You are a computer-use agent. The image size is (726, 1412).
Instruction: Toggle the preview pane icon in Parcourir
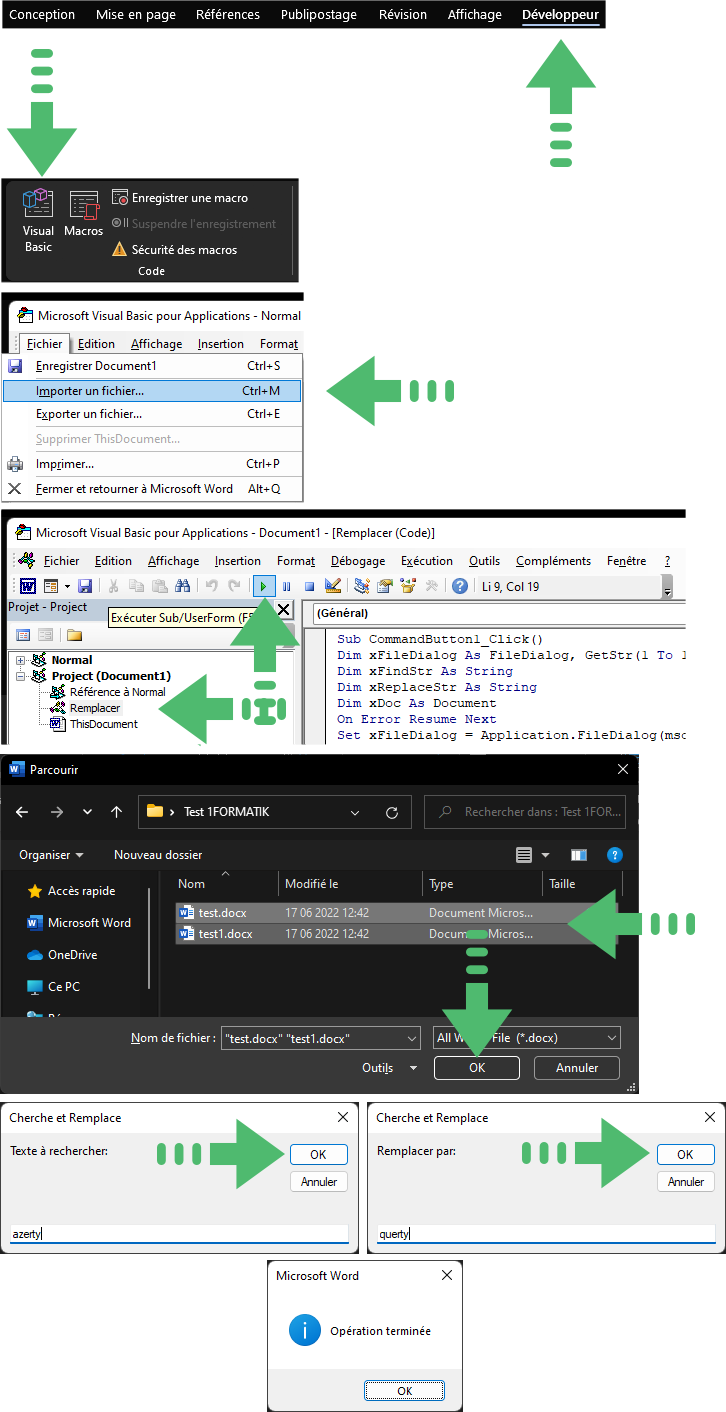(x=579, y=855)
